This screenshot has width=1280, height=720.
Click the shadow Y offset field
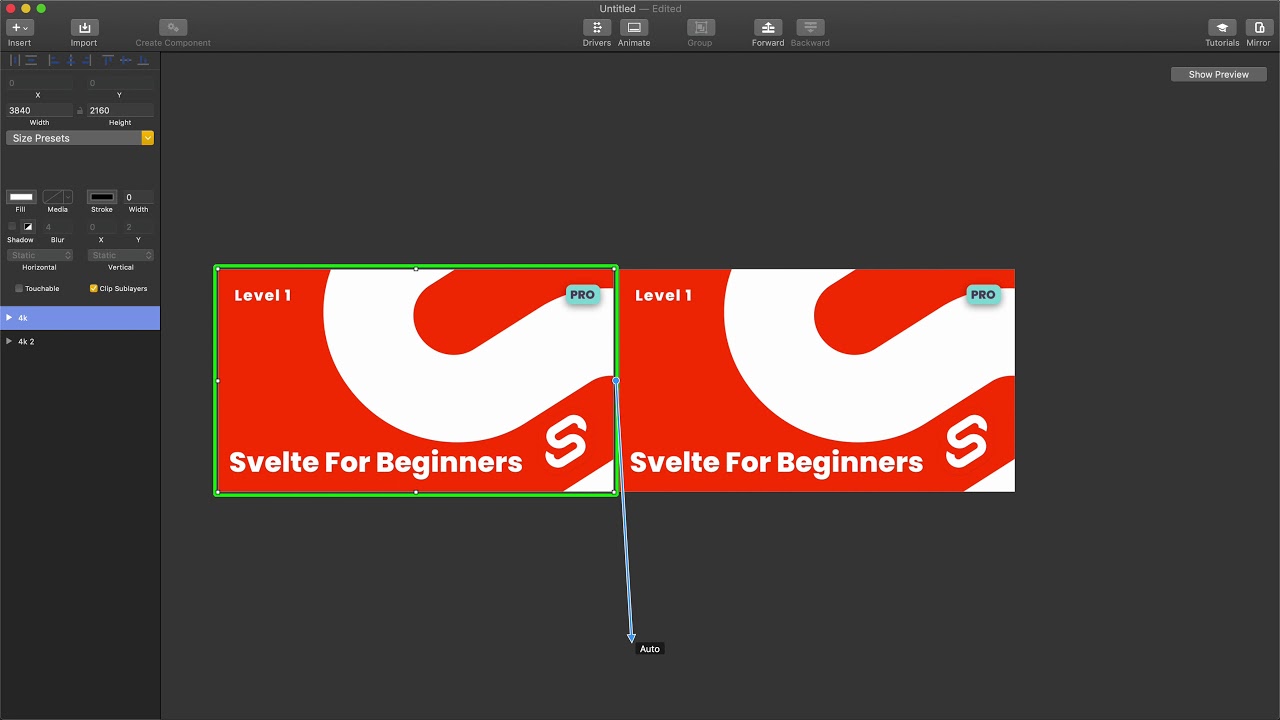coord(138,227)
